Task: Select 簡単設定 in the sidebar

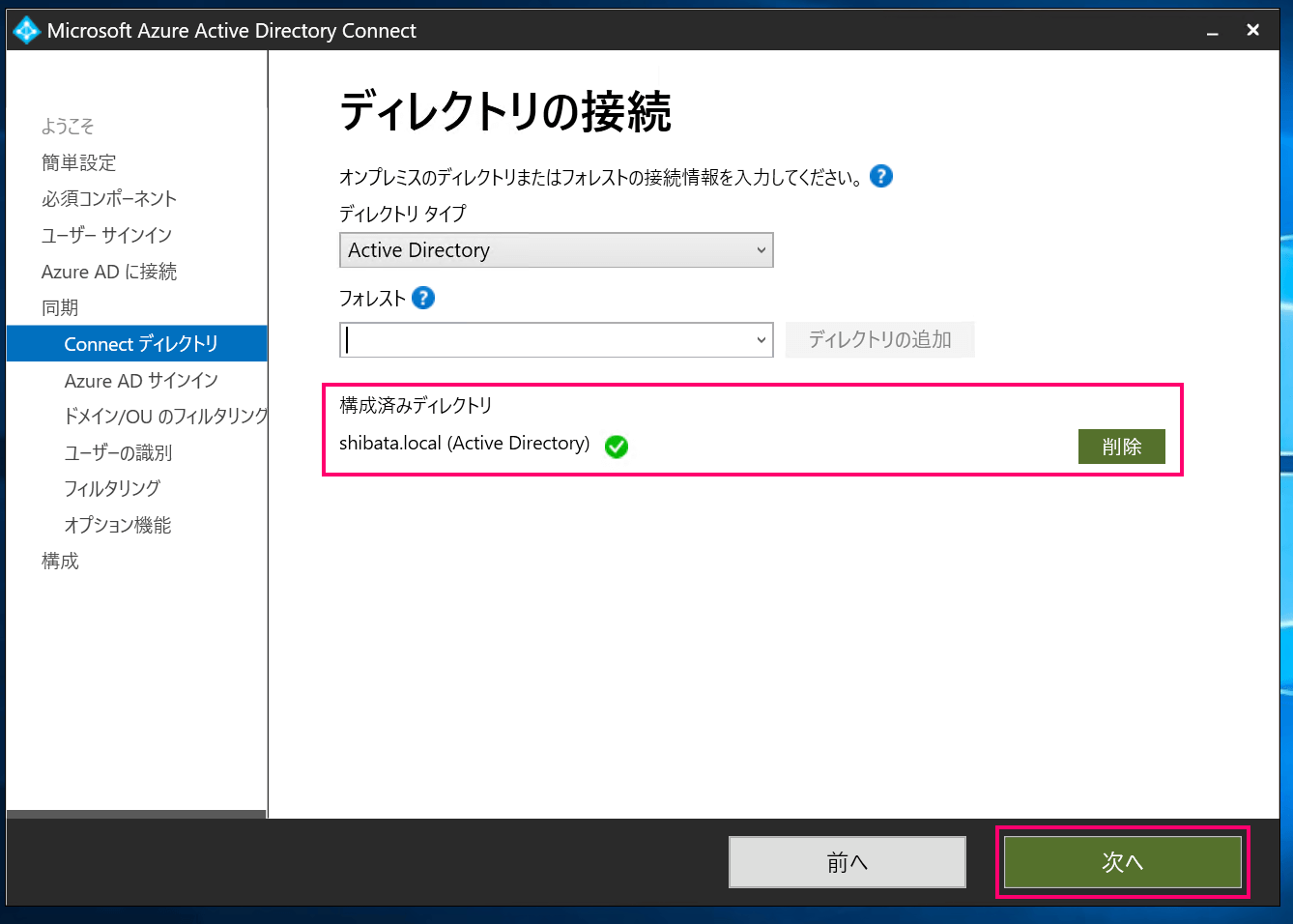Action: pyautogui.click(x=78, y=162)
